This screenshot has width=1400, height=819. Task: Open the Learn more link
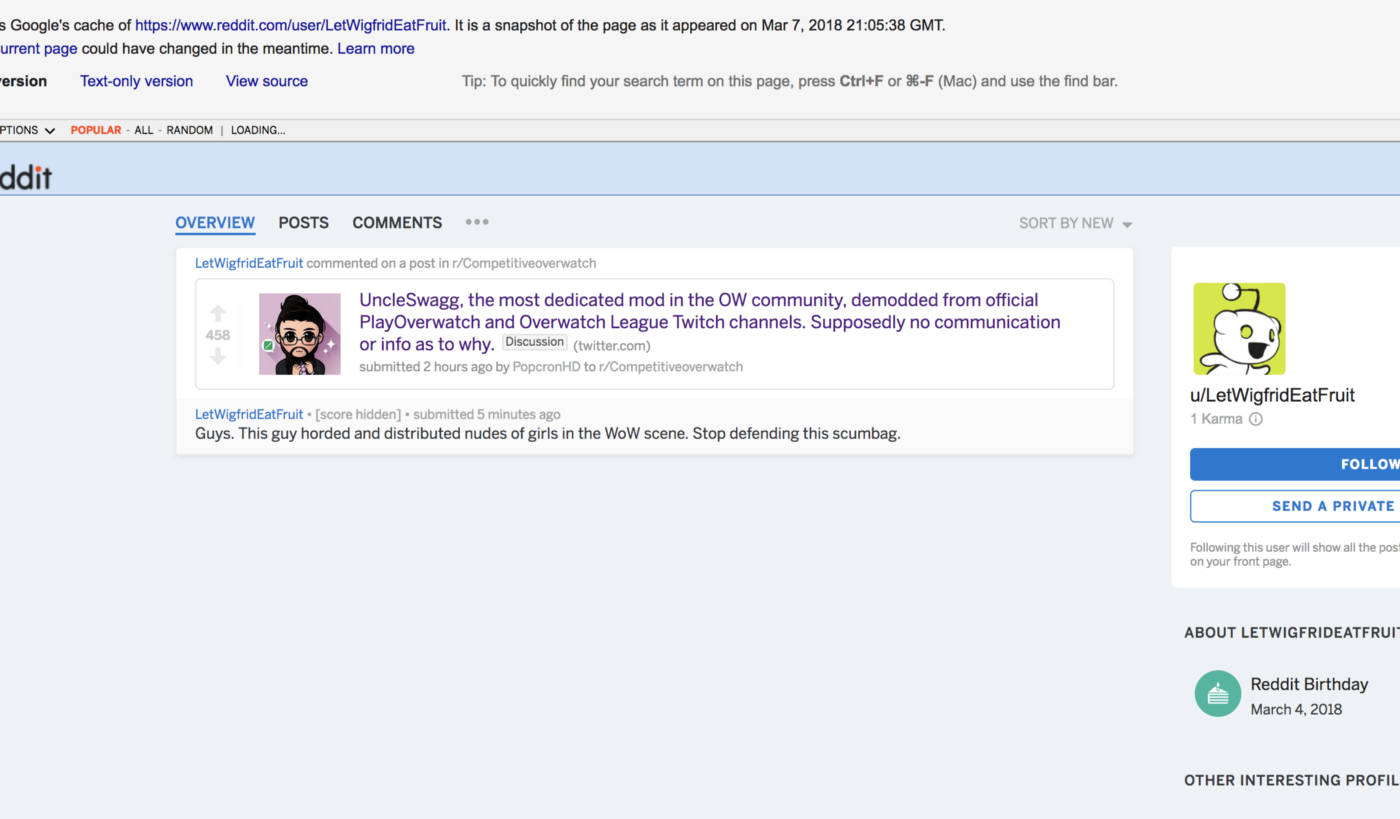375,48
